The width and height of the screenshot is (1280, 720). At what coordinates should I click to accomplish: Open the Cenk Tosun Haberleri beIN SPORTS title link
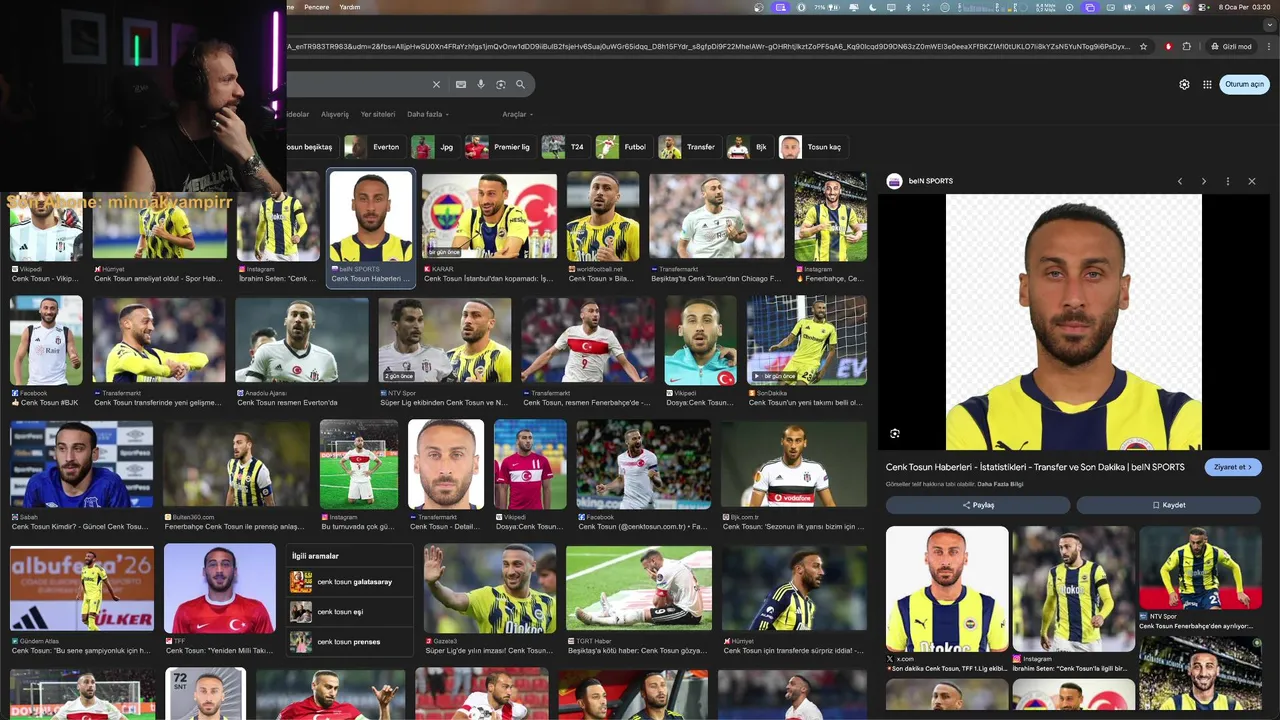pyautogui.click(x=1035, y=467)
